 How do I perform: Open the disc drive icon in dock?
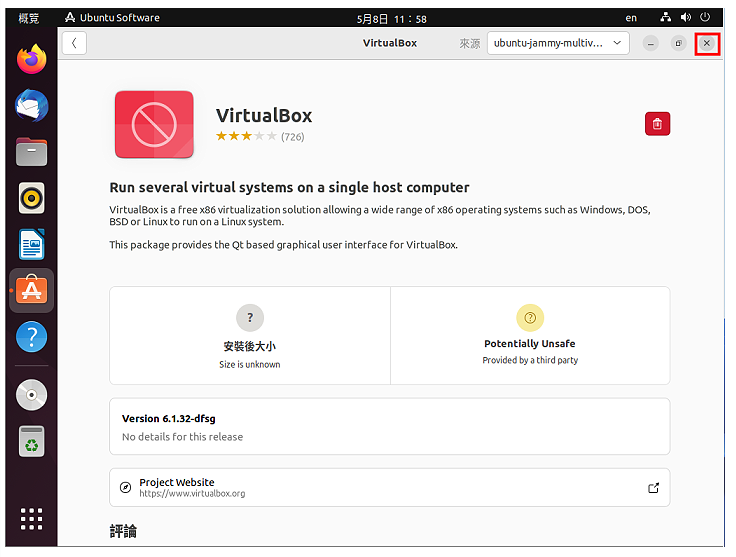tap(31, 395)
